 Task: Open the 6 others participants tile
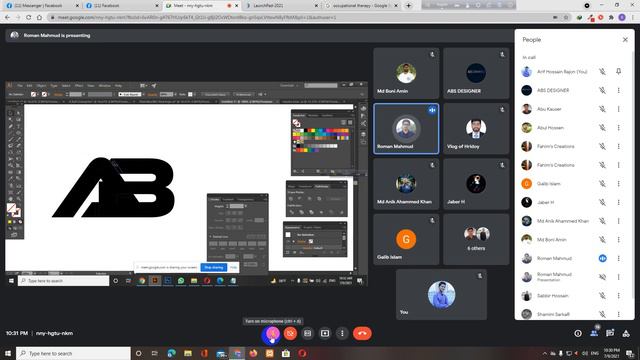(x=476, y=239)
